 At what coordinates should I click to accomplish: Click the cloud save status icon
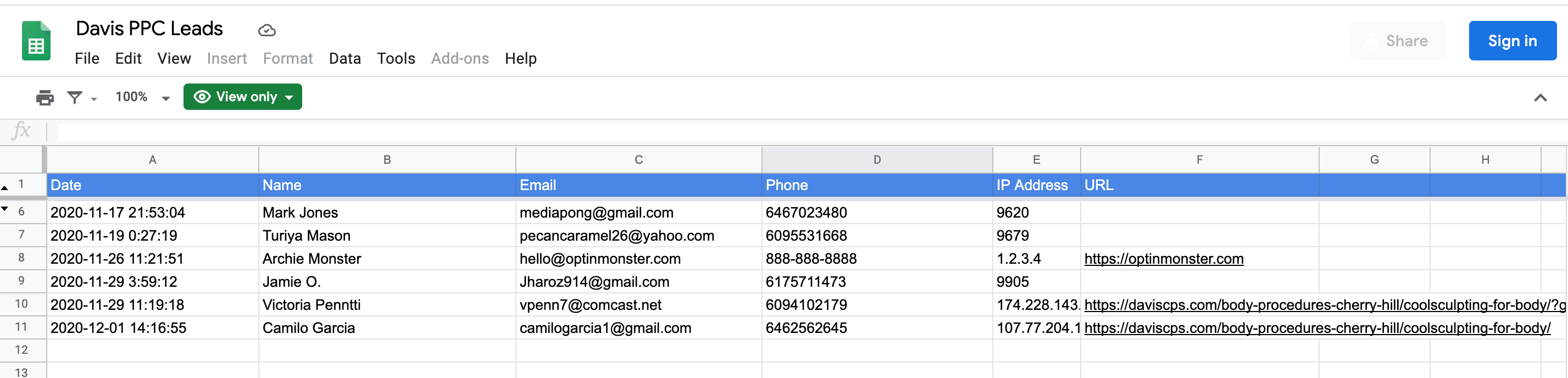coord(266,30)
